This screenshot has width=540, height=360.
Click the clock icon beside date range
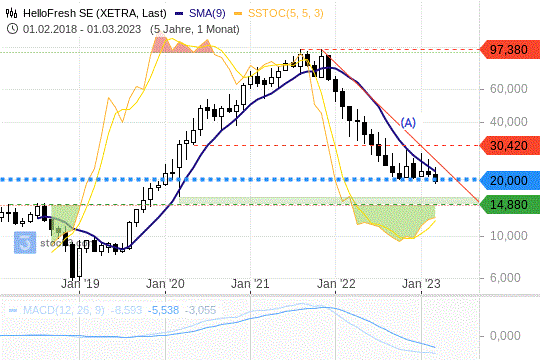(x=12, y=29)
